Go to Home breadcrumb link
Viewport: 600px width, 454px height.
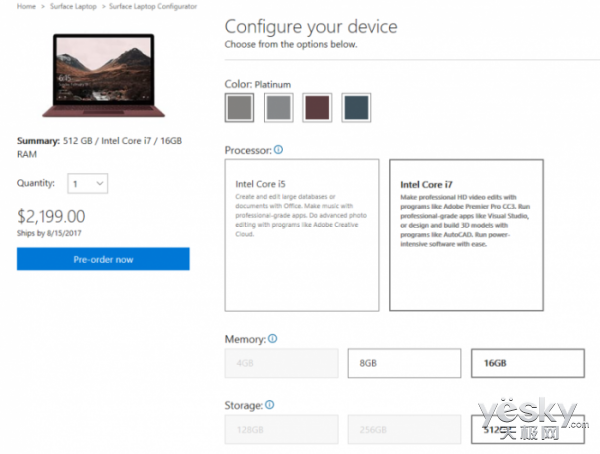[x=26, y=7]
